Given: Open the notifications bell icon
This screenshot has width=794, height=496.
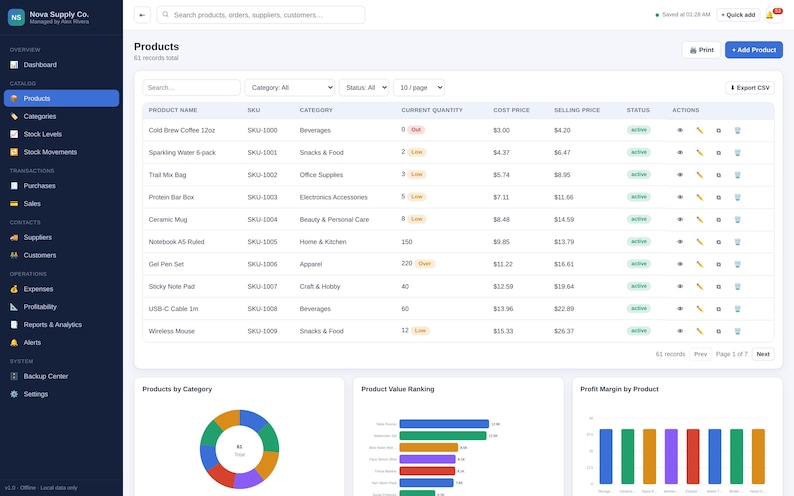Looking at the screenshot, I should coord(774,15).
